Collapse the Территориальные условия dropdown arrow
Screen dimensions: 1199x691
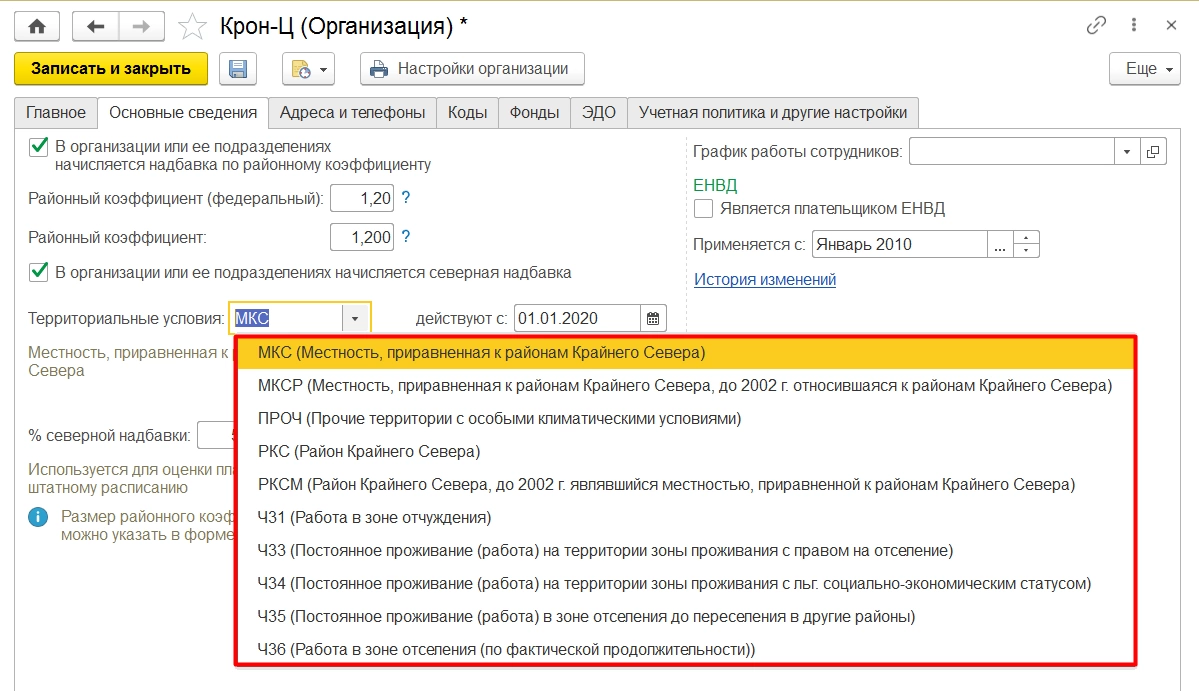[356, 318]
